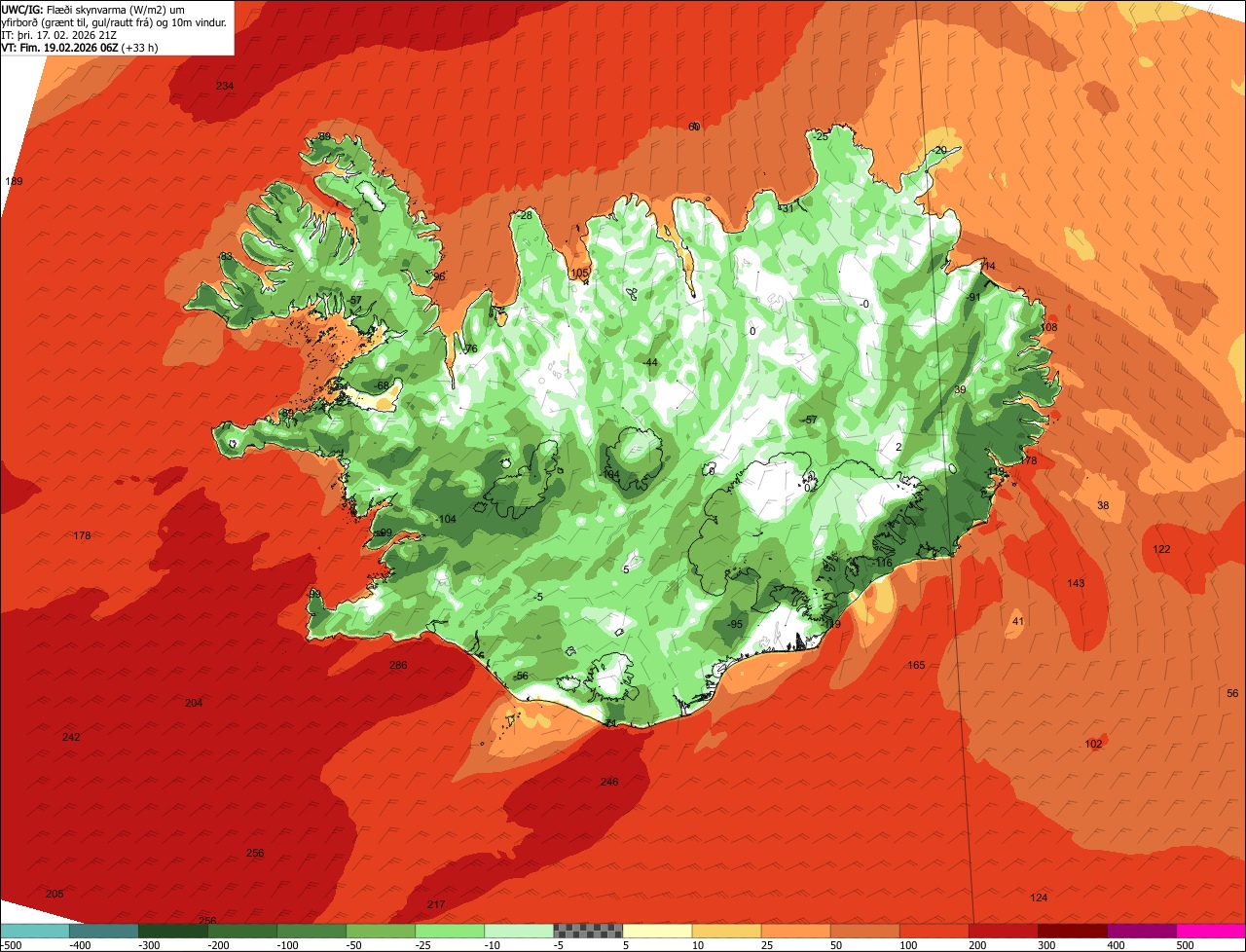This screenshot has height=952, width=1246.
Task: Click the flux value 143 on the map
Action: 1076,583
